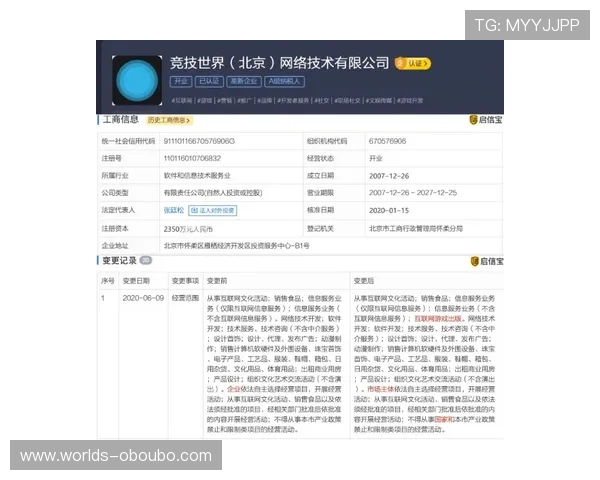This screenshot has width=600, height=480.
Task: Click the 变更前 column header
Action: tap(217, 281)
